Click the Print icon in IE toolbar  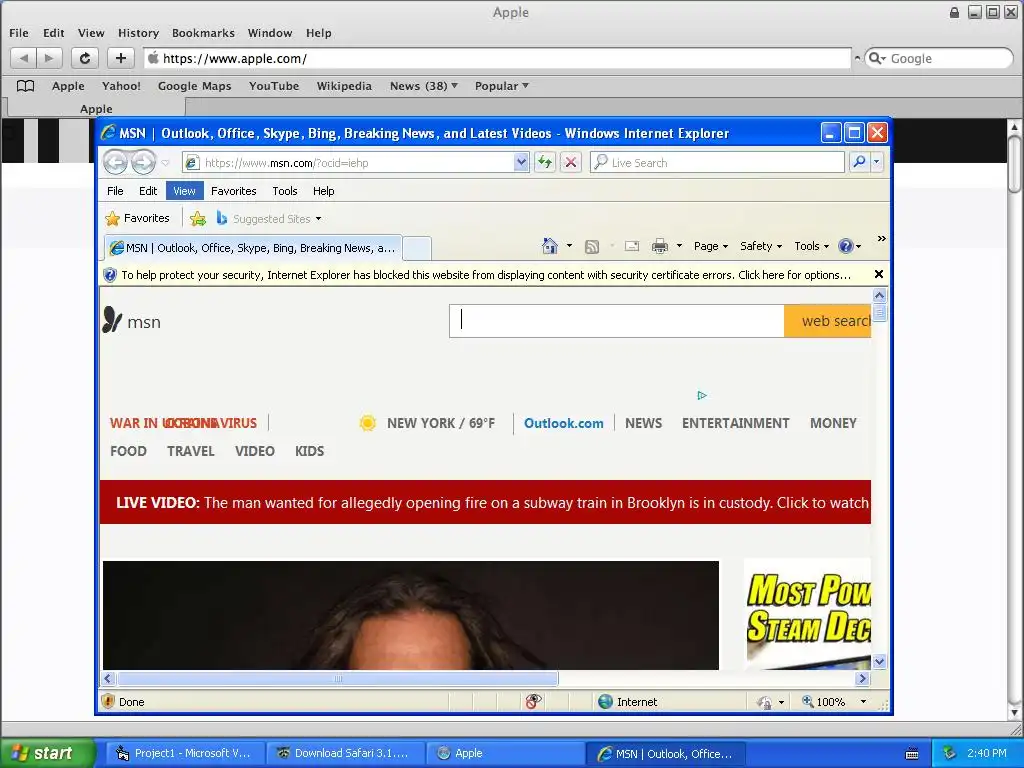coord(660,246)
